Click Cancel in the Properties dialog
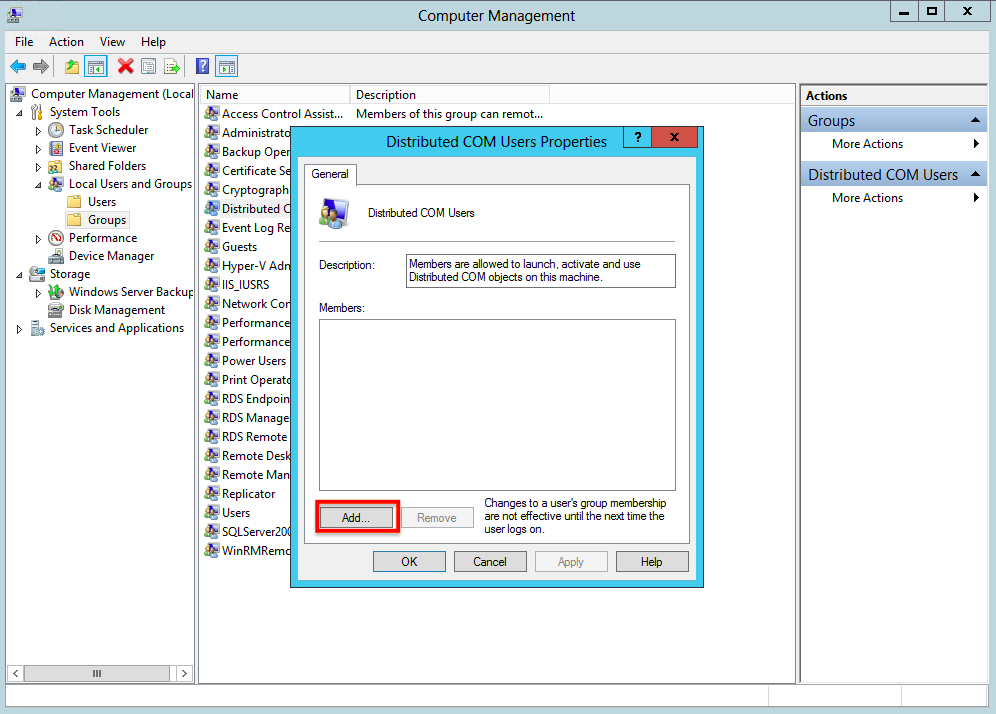 click(x=490, y=562)
